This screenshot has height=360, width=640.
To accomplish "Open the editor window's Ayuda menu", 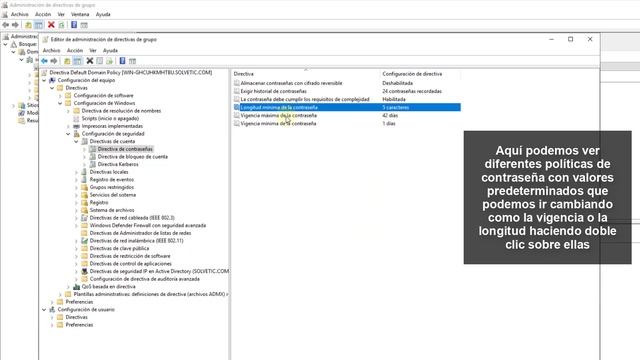I will 110,50.
